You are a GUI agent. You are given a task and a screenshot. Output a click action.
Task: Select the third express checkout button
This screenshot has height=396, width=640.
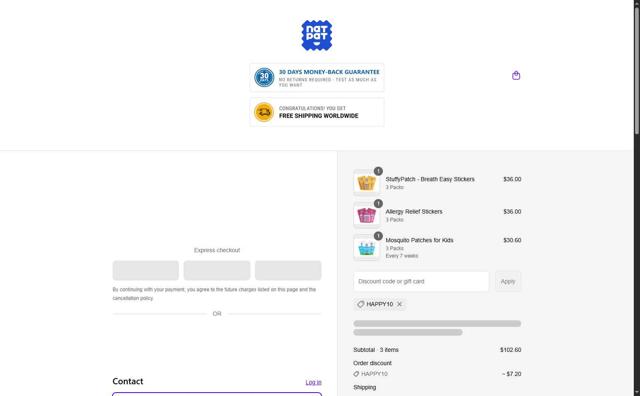coord(288,270)
